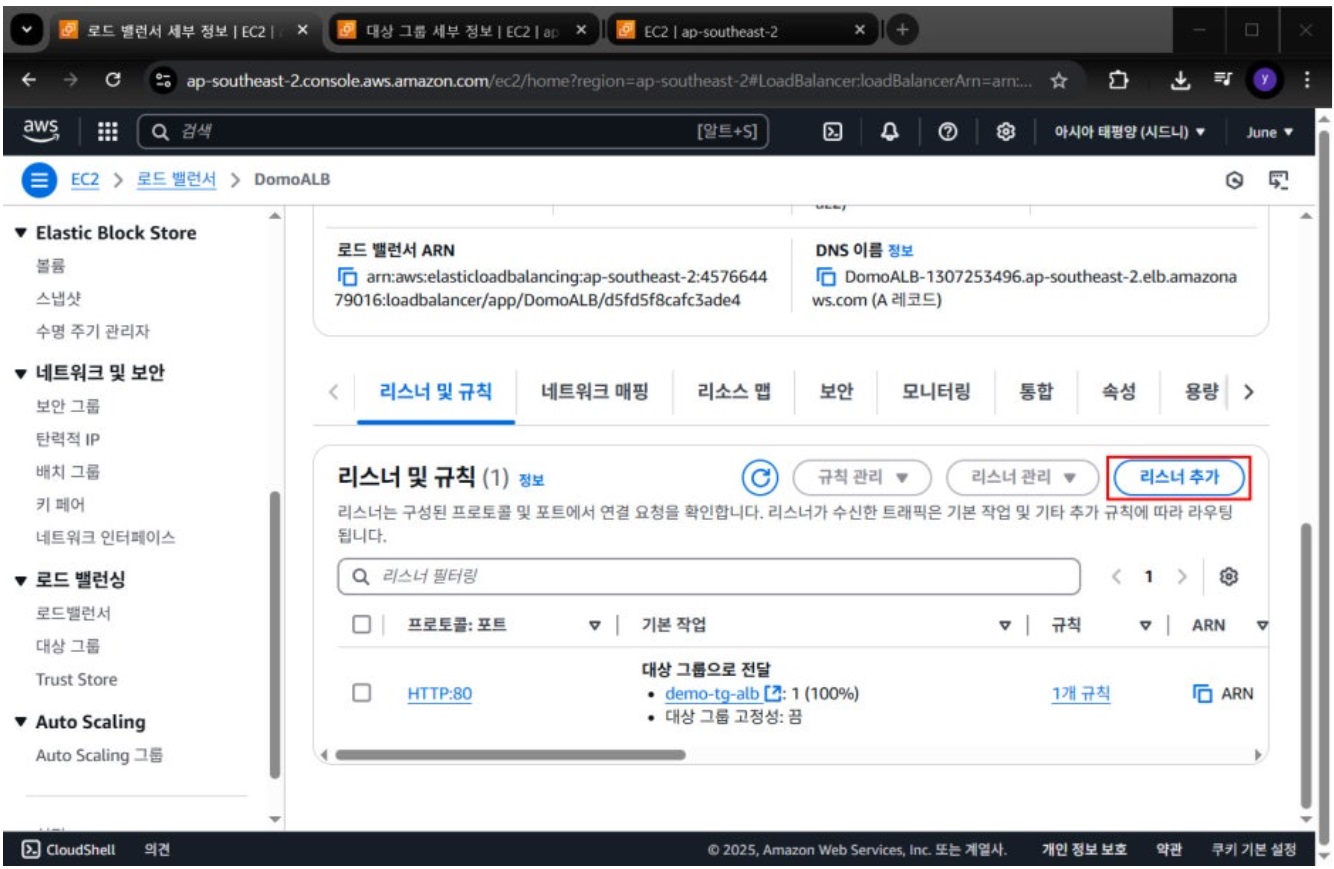Open the help question mark menu
The height and width of the screenshot is (869, 1334).
tap(946, 132)
